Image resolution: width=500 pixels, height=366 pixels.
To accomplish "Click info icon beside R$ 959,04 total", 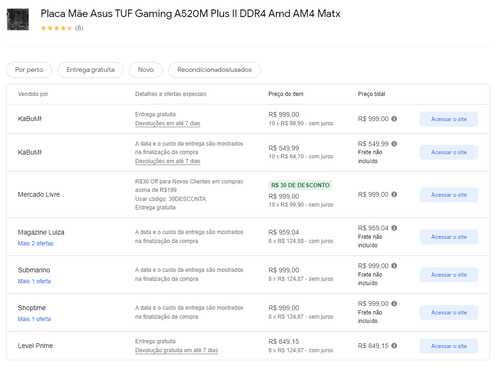I will tap(394, 228).
